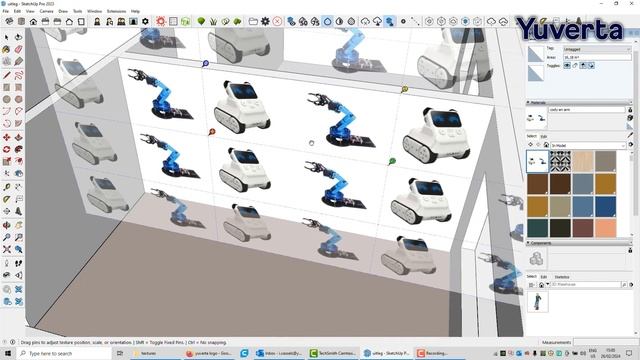This screenshot has width=640, height=360.
Task: Click the taskbar search box
Action: 64,353
